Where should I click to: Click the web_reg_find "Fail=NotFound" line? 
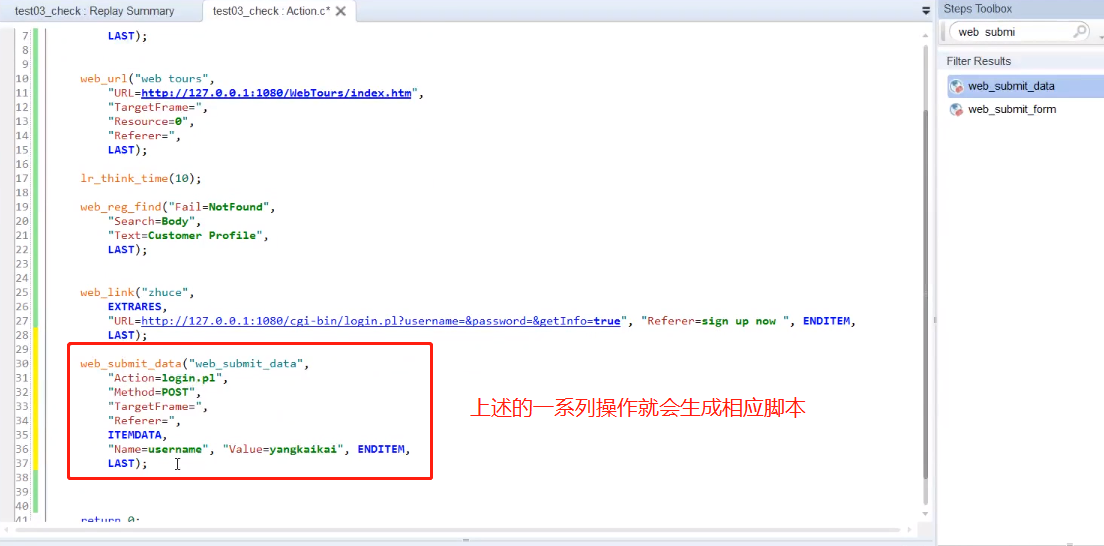pyautogui.click(x=178, y=207)
